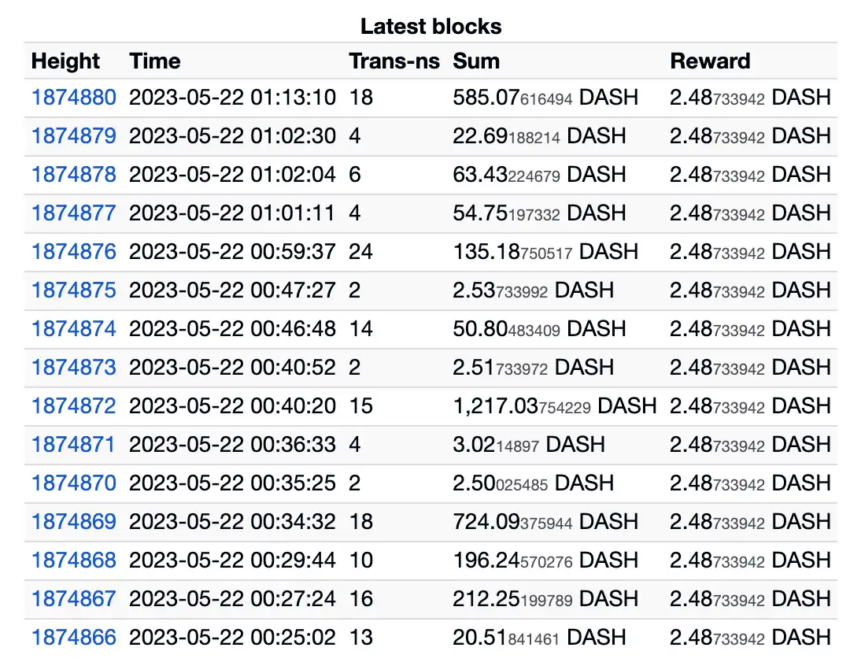Click the Reward column header
This screenshot has height=666, width=850.
click(x=710, y=61)
